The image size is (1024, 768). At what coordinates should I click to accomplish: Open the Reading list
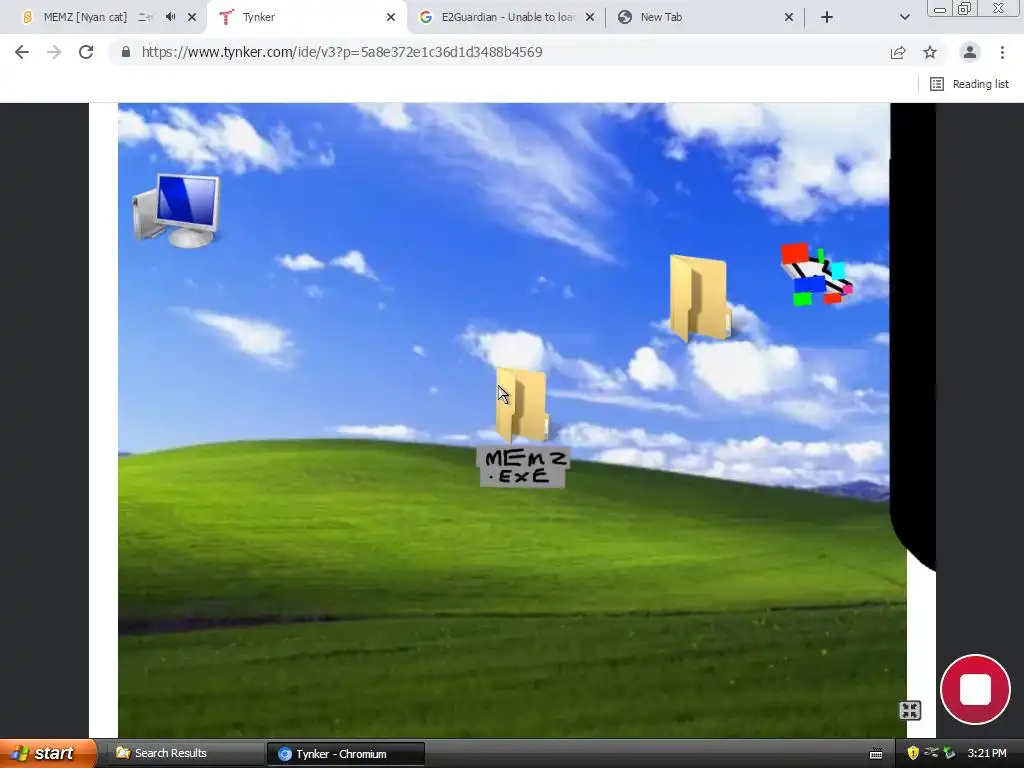coord(969,84)
